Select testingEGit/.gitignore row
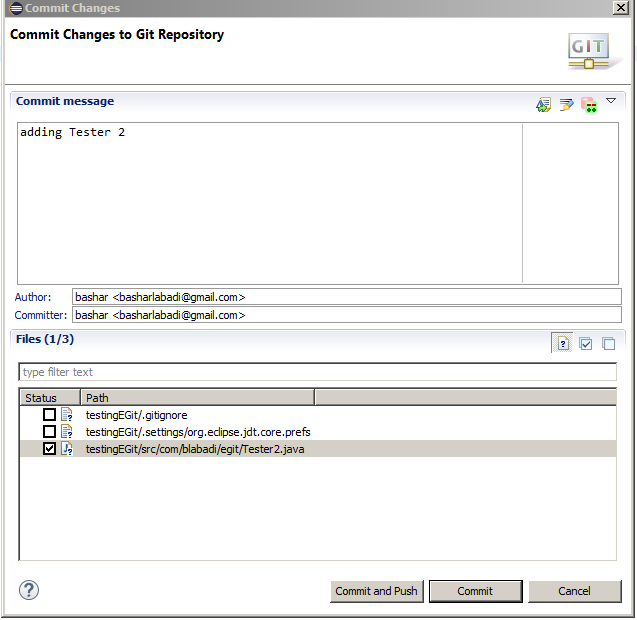This screenshot has height=620, width=637. pos(318,415)
